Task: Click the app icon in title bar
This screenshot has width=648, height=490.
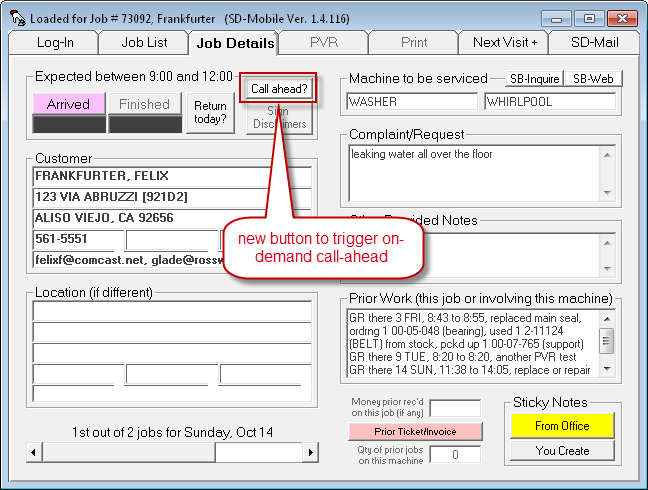Action: [16, 18]
